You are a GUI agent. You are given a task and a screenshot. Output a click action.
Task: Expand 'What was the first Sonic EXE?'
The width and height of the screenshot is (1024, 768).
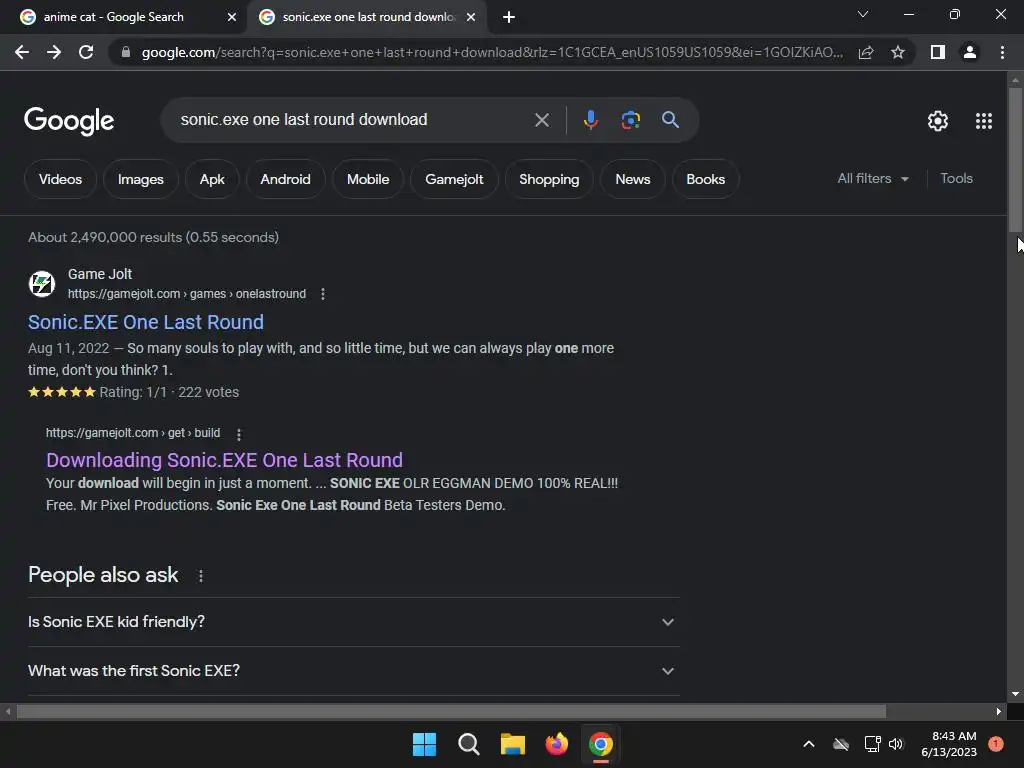(x=353, y=671)
